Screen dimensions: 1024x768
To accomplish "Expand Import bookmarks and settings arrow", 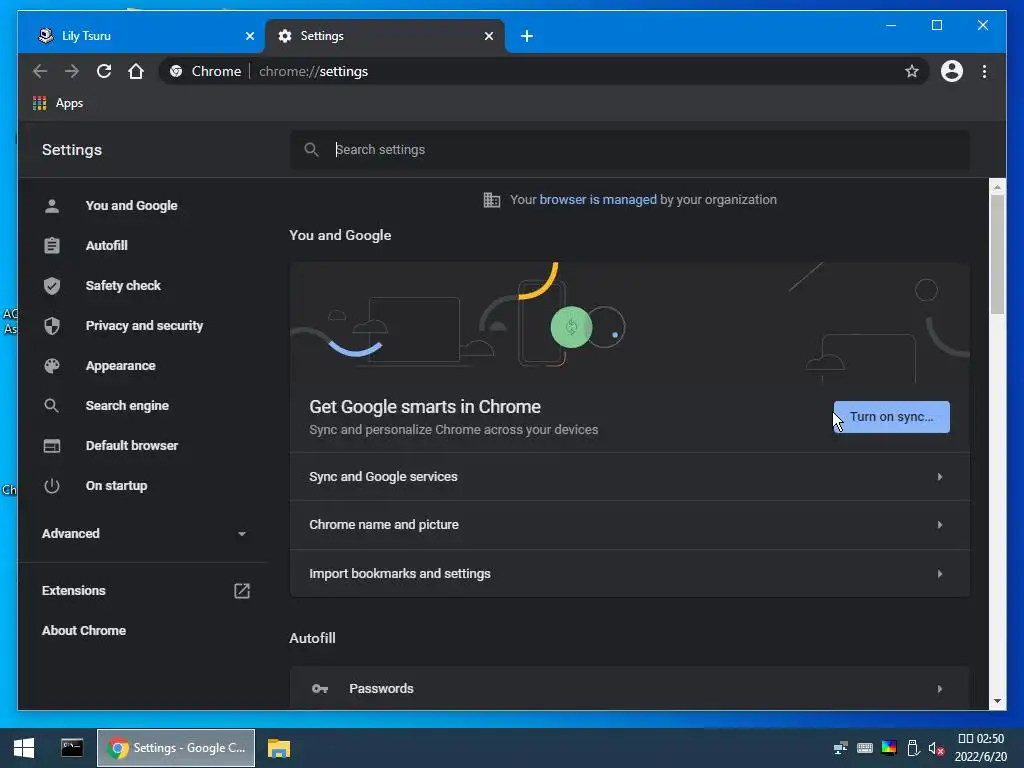I will click(940, 573).
